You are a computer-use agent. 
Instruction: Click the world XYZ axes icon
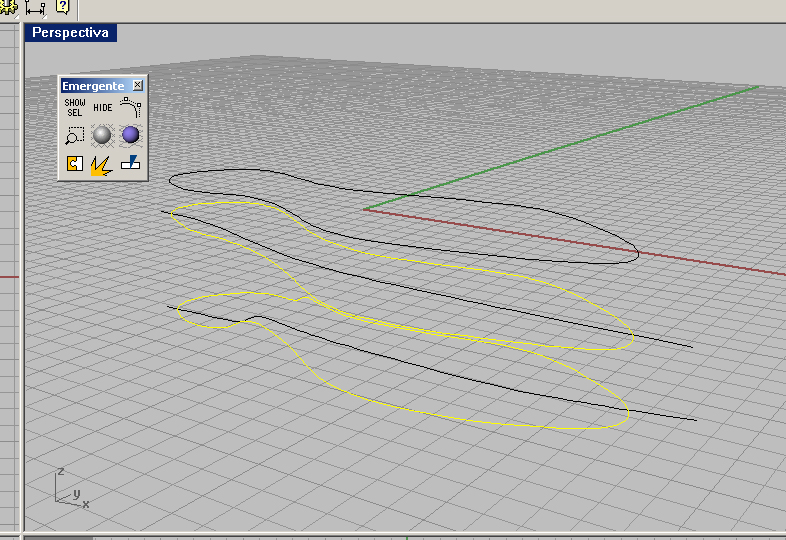pos(71,489)
